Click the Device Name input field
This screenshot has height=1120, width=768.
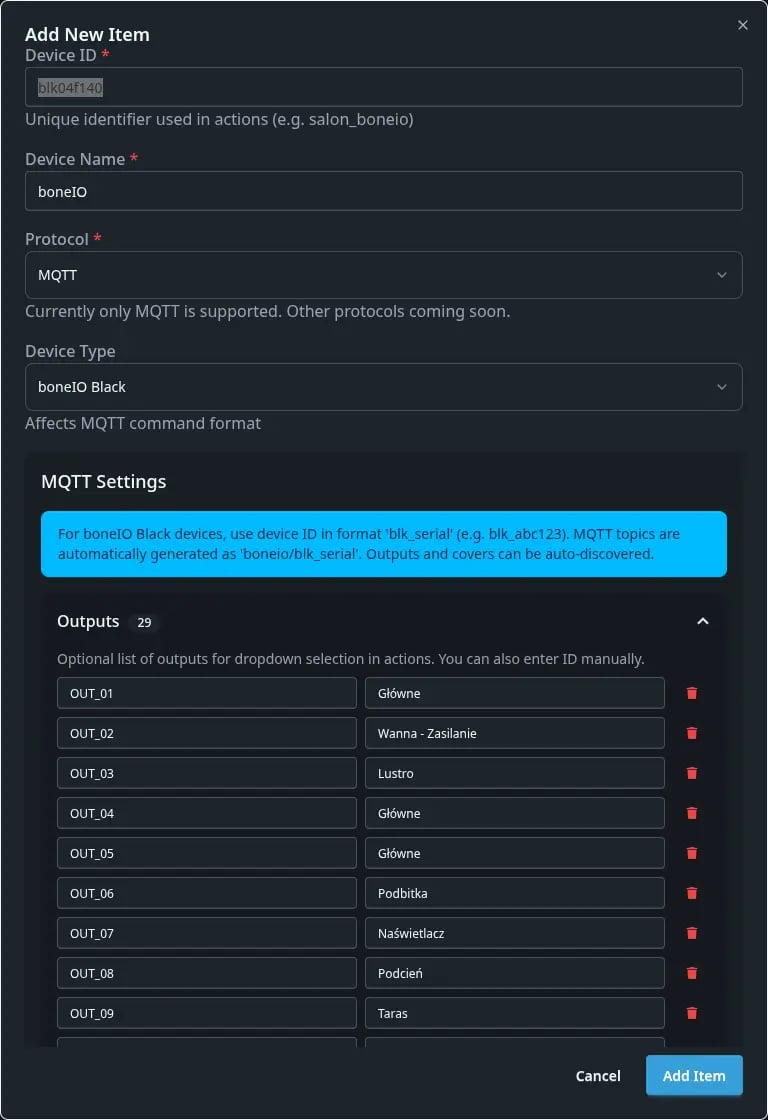pyautogui.click(x=384, y=191)
